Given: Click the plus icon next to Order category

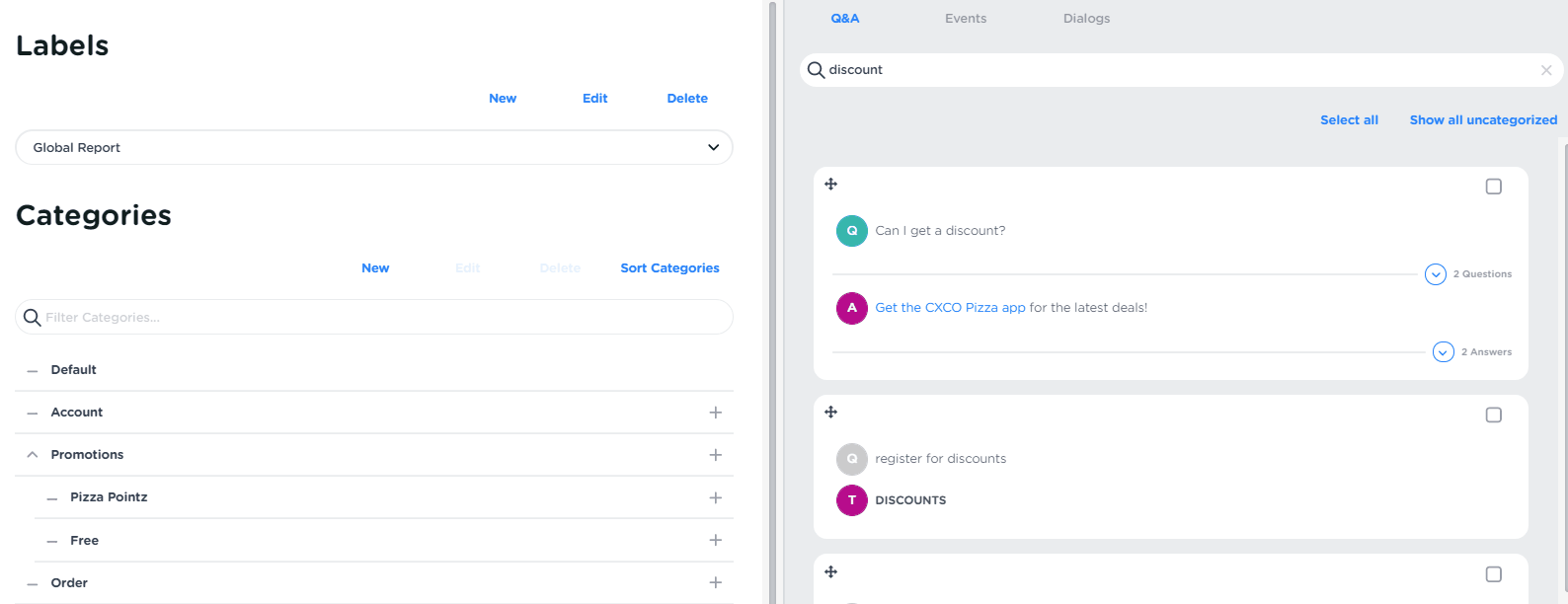Looking at the screenshot, I should [x=715, y=582].
